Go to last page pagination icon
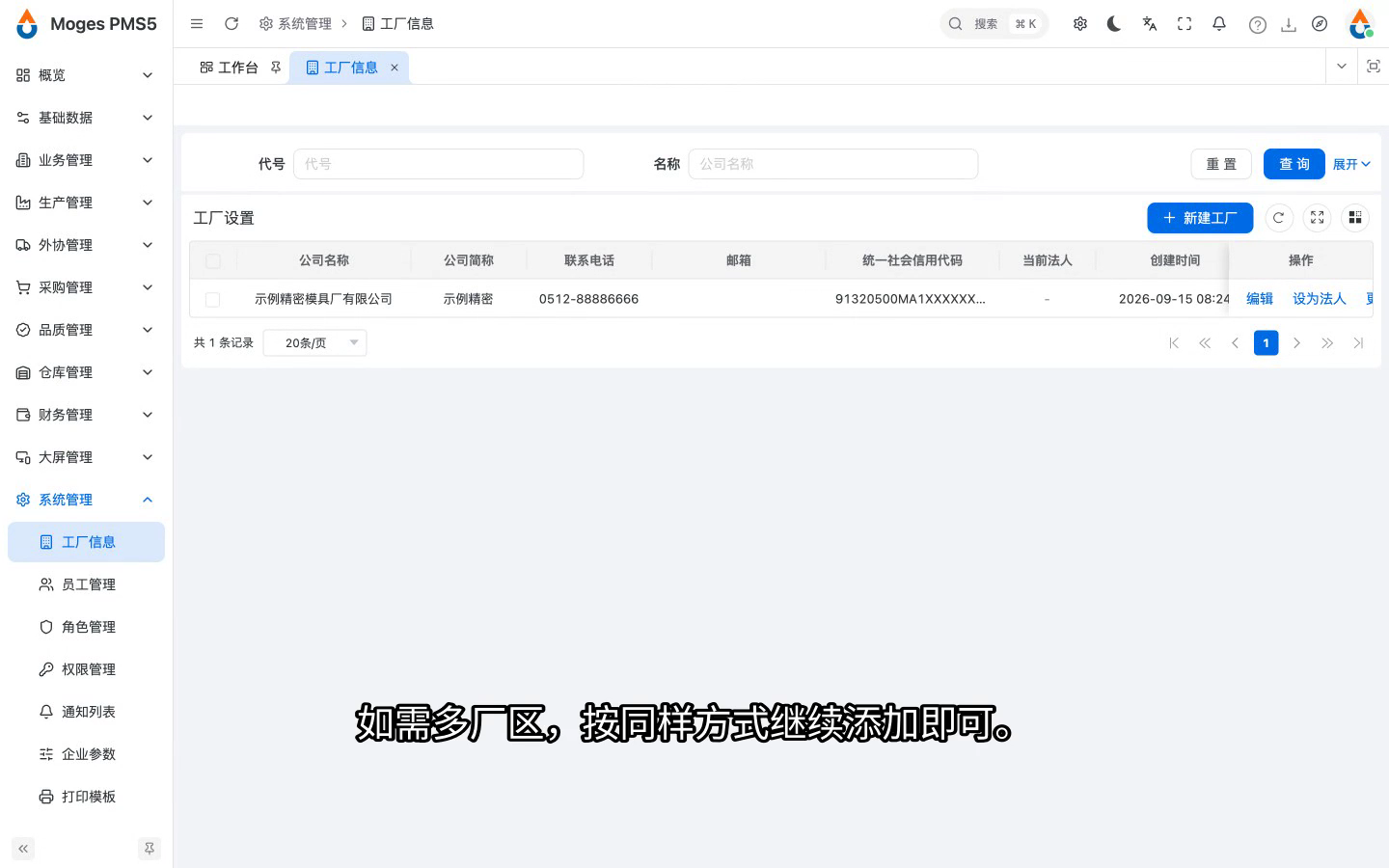The image size is (1389, 868). click(x=1359, y=343)
